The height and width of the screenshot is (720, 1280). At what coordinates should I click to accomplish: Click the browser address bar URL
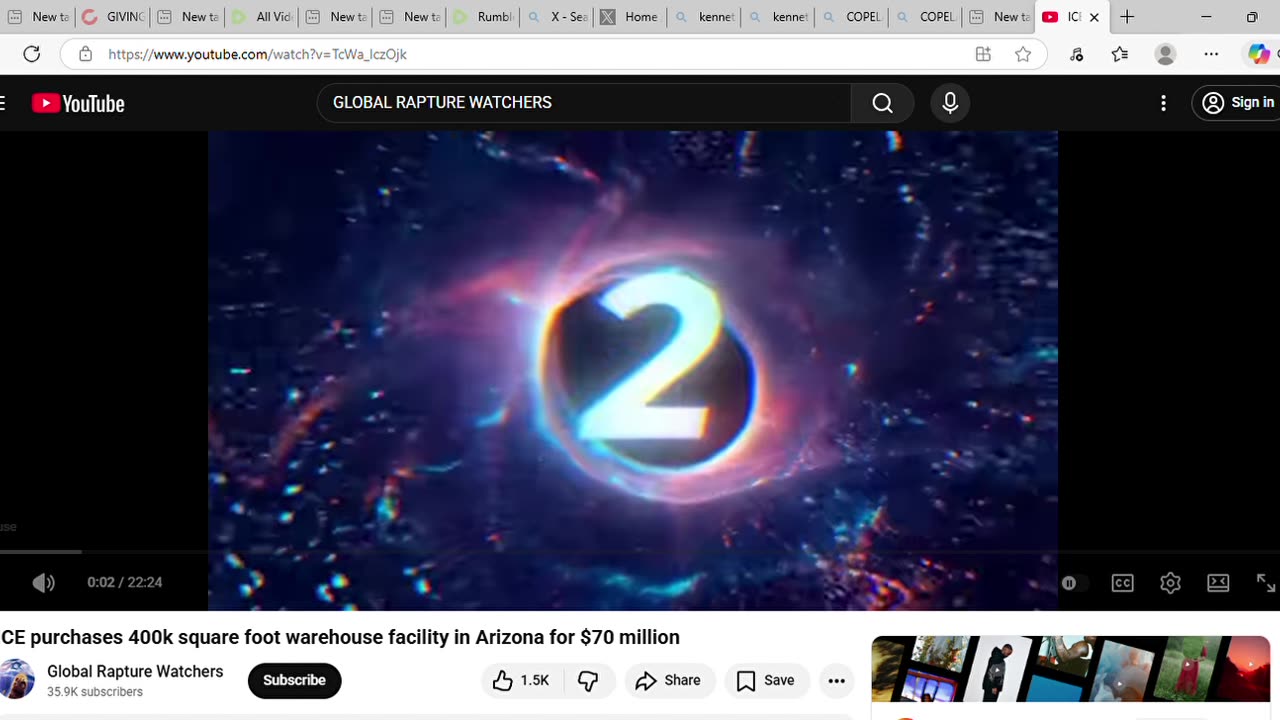pos(257,54)
